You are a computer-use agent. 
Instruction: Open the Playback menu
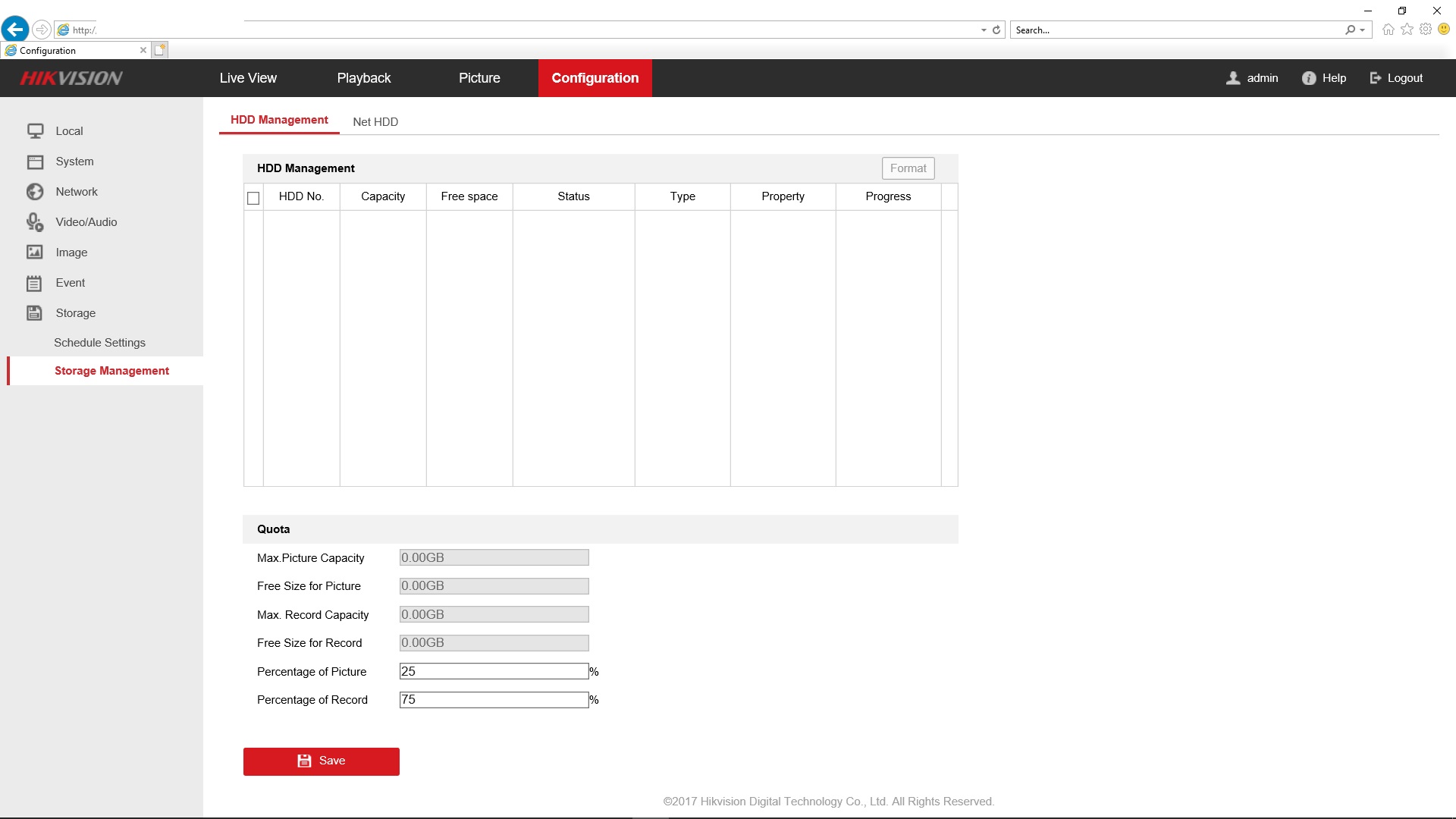364,78
